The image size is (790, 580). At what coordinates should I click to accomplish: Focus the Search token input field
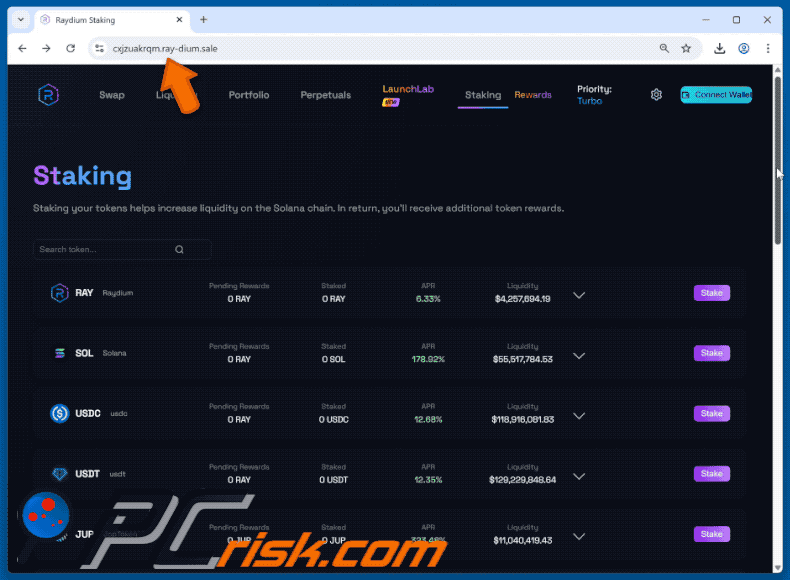tap(122, 249)
